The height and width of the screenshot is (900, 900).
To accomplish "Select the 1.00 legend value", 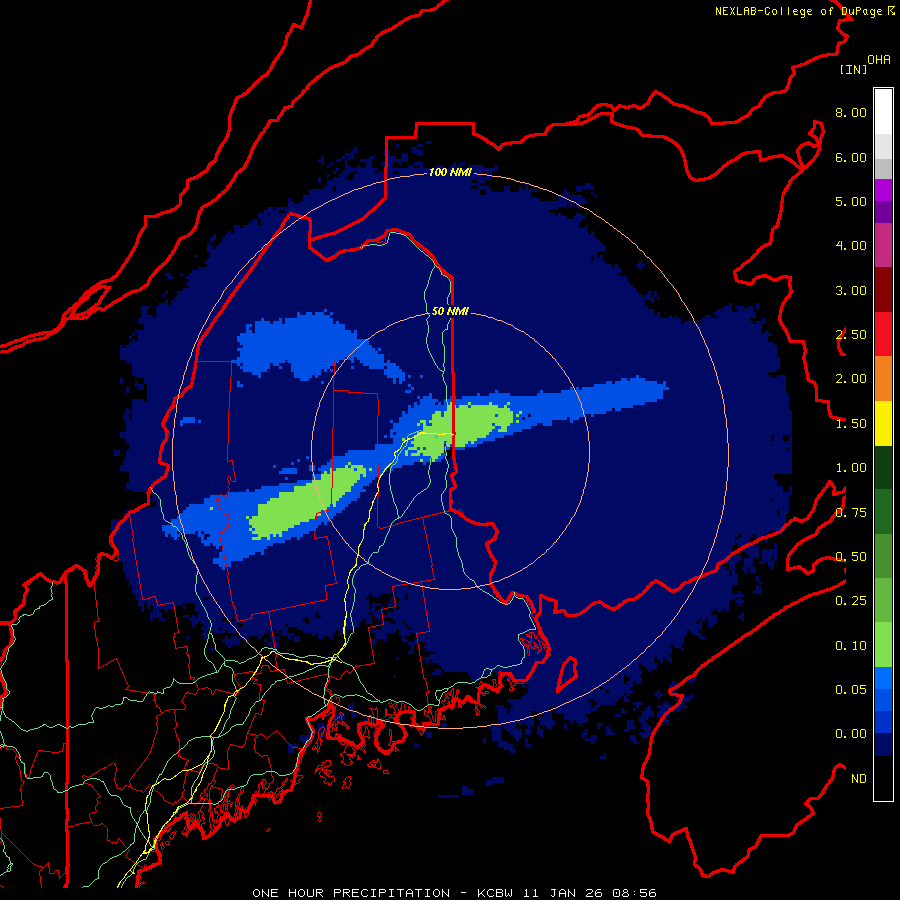I will 851,468.
